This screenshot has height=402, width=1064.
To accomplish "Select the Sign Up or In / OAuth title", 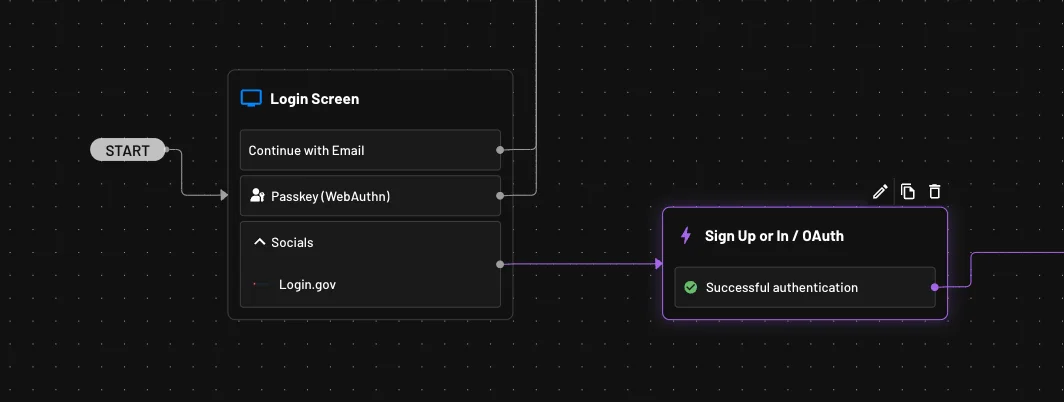I will (774, 236).
